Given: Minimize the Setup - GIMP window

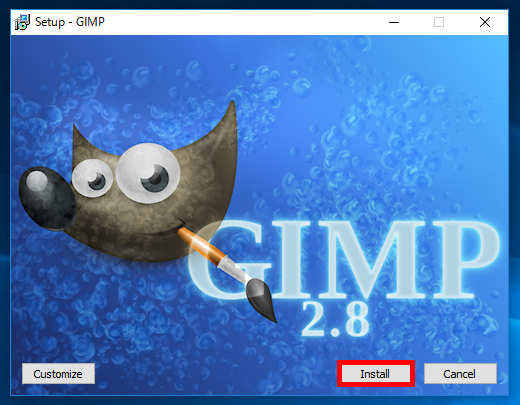Looking at the screenshot, I should click(x=394, y=22).
